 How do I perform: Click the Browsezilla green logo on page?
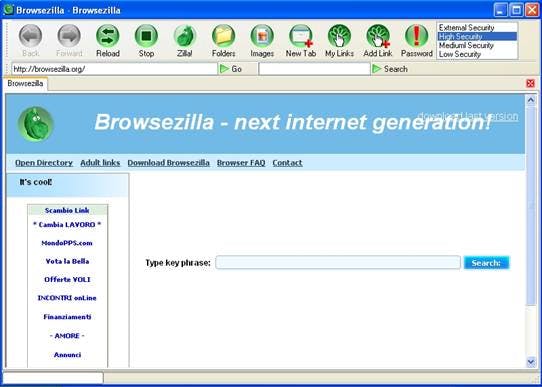36,124
